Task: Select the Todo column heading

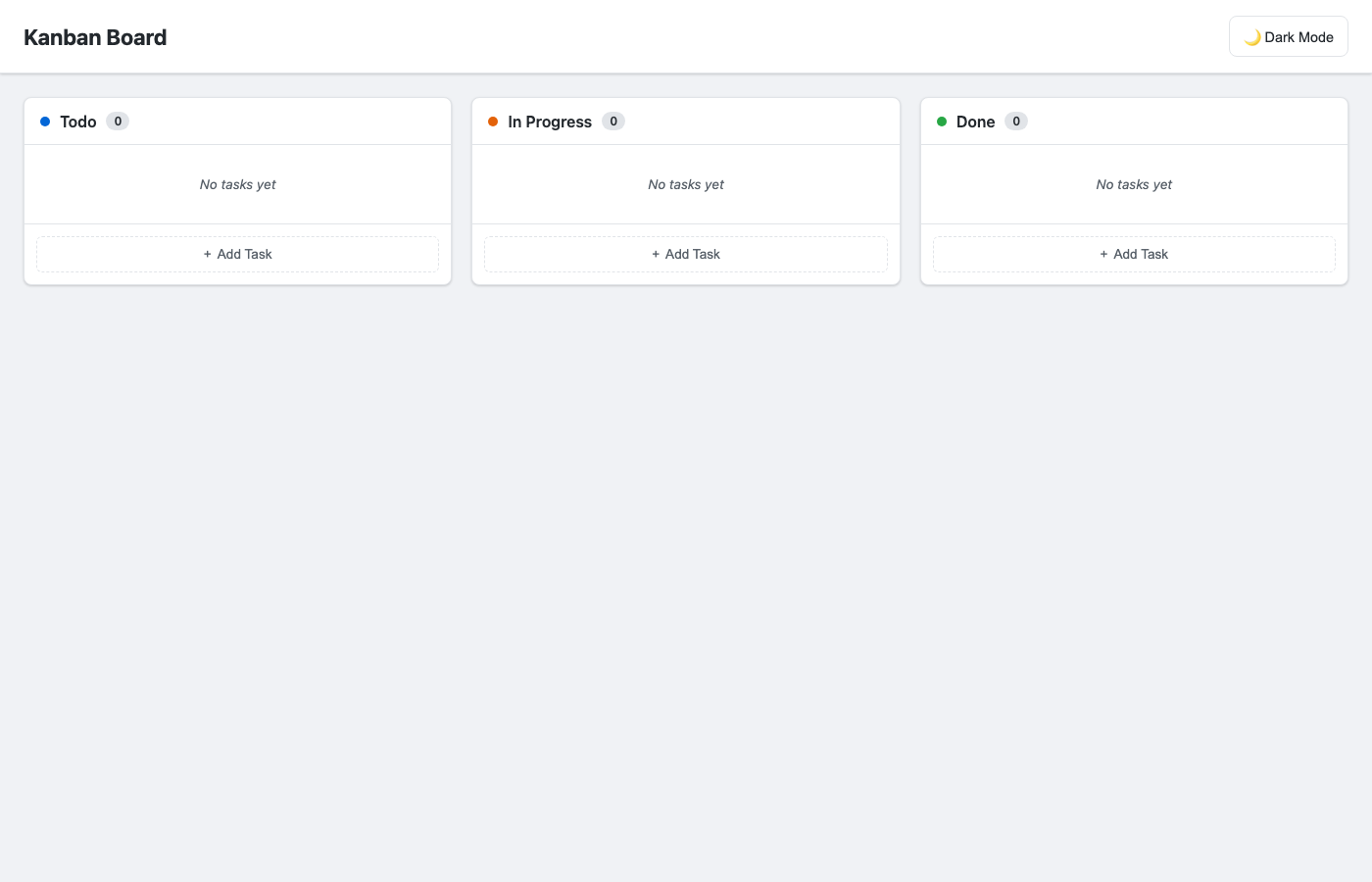Action: pyautogui.click(x=78, y=122)
